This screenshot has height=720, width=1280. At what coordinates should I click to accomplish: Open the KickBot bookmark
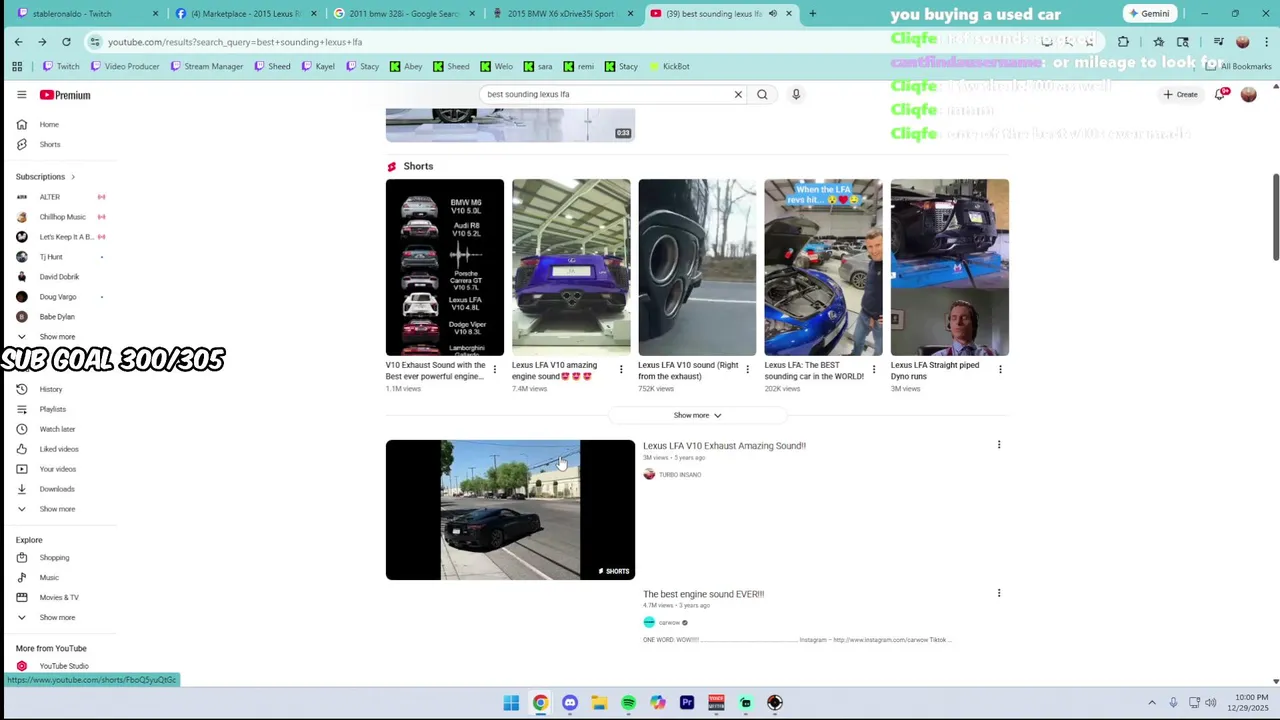(x=669, y=66)
